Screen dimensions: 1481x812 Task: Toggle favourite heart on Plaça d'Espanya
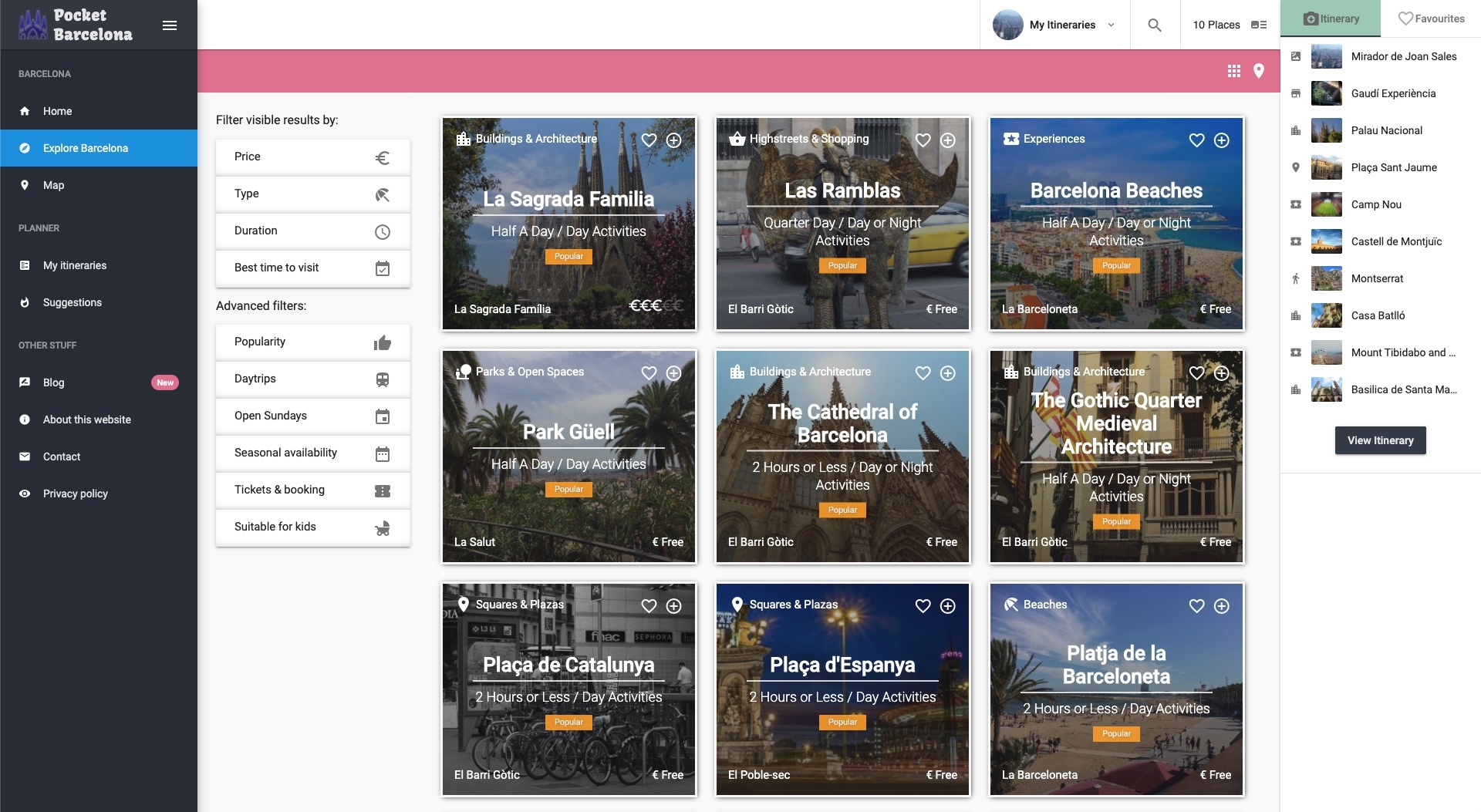(x=923, y=606)
